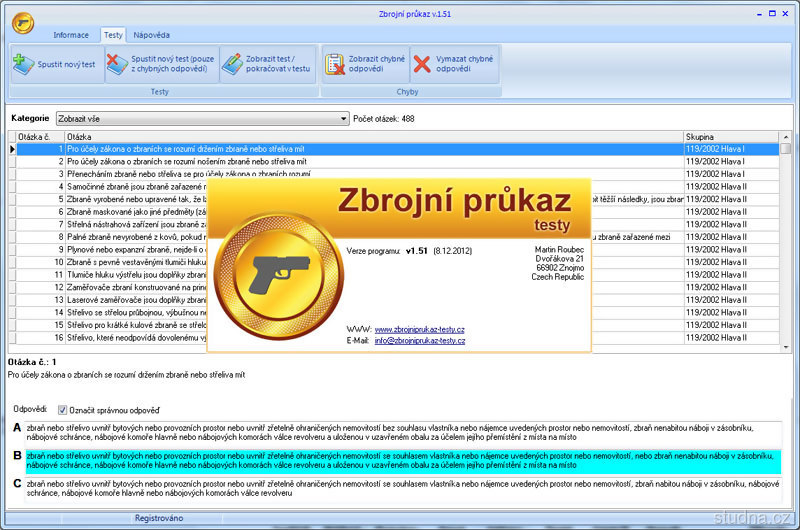Click the large gold pistol coin on splash
This screenshot has height=530, width=800.
click(279, 276)
